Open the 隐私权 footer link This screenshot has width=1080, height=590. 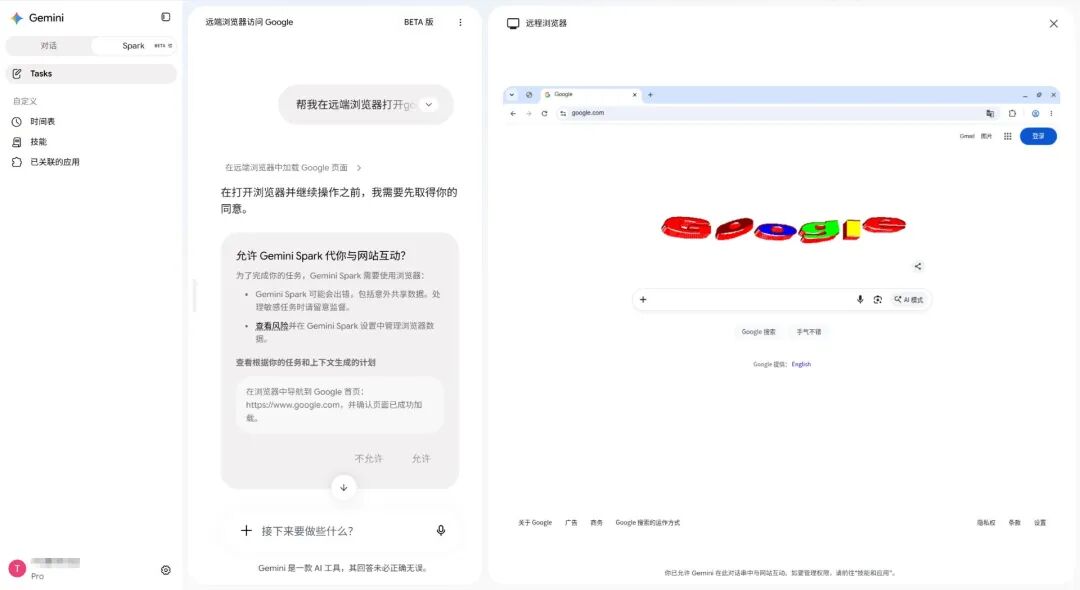pyautogui.click(x=986, y=523)
